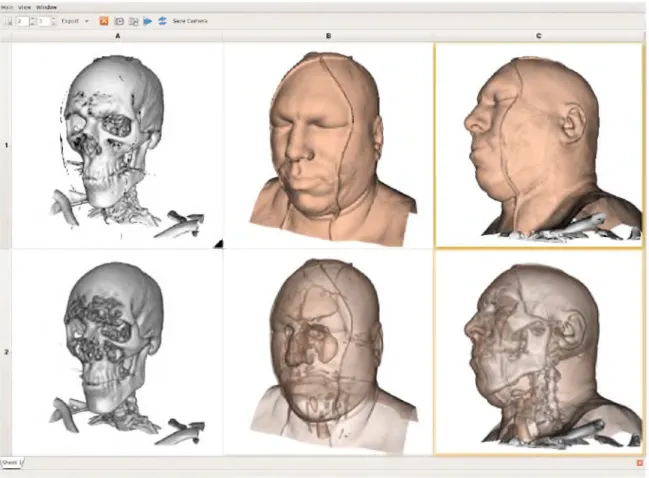Click the Export toolbar button
This screenshot has height=478, width=649.
[70, 21]
